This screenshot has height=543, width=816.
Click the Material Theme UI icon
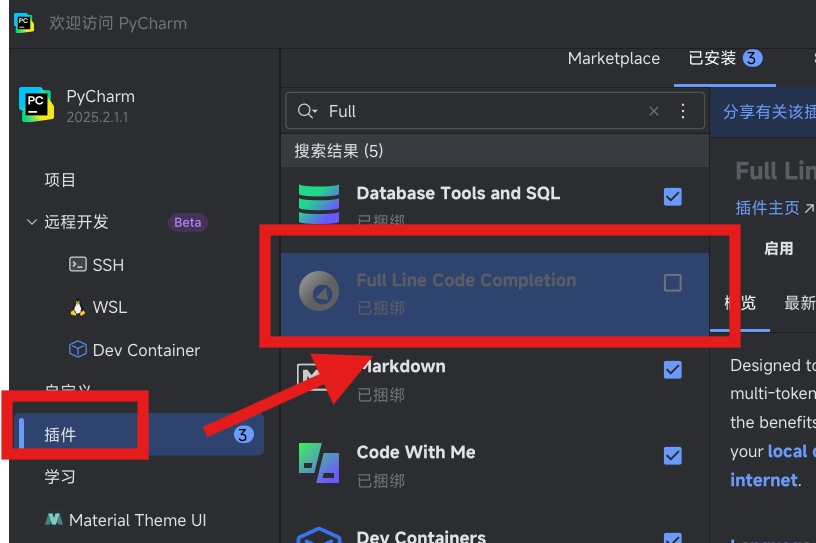pos(54,520)
